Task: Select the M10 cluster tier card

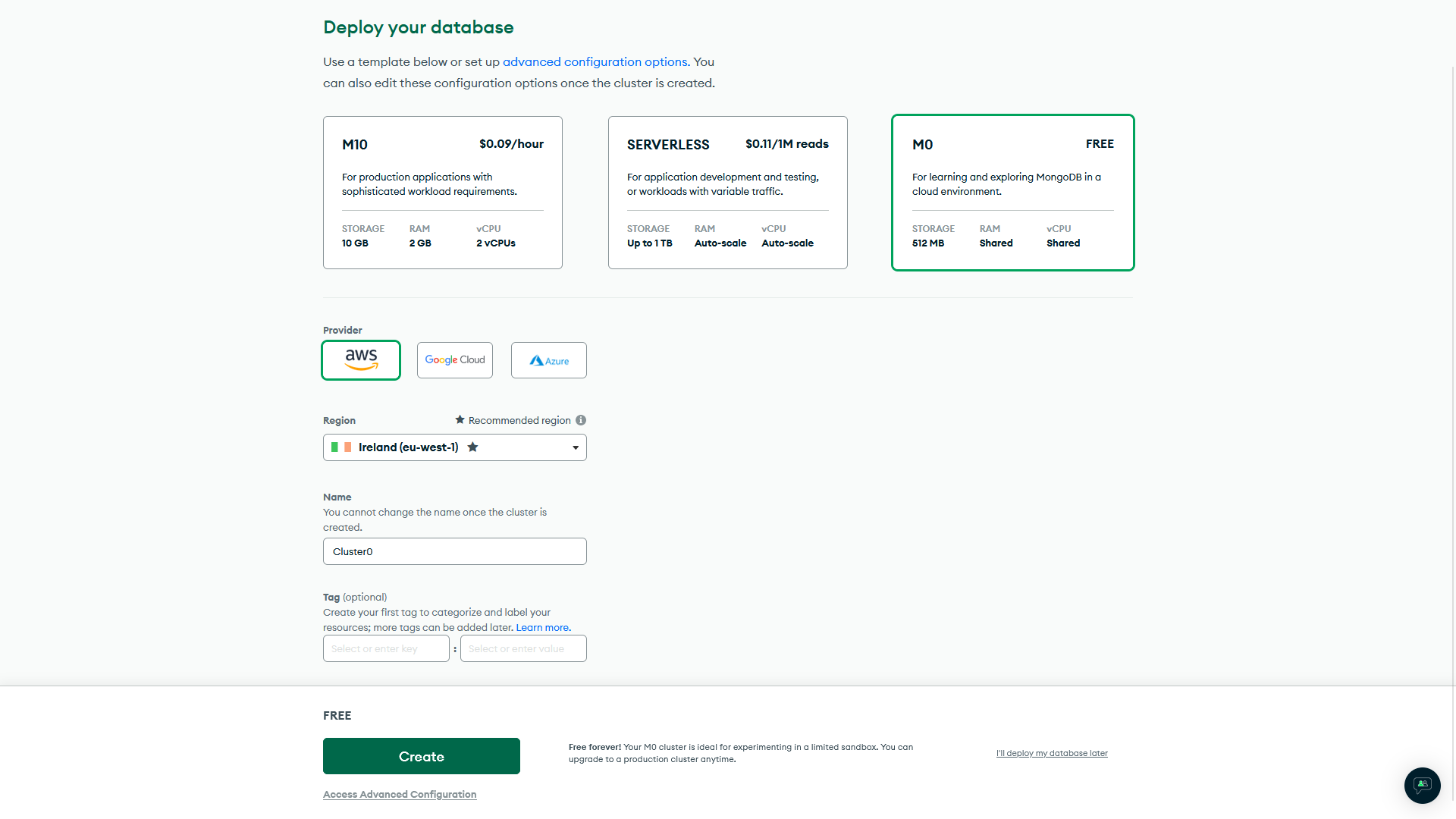Action: [x=442, y=192]
